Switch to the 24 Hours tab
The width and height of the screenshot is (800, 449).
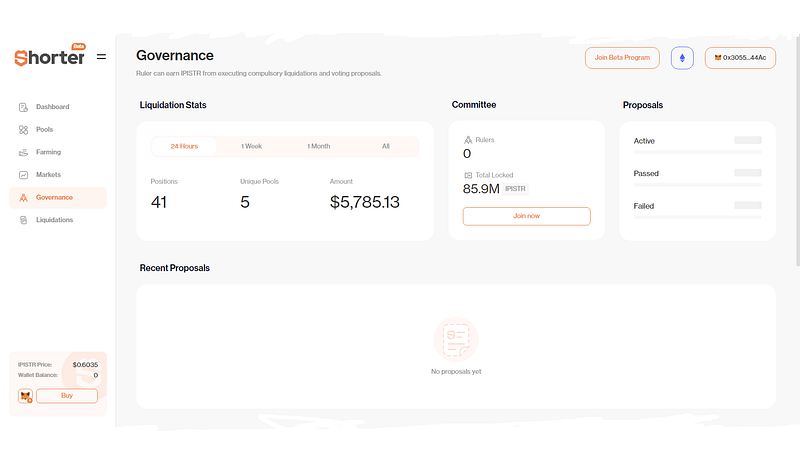tap(184, 146)
